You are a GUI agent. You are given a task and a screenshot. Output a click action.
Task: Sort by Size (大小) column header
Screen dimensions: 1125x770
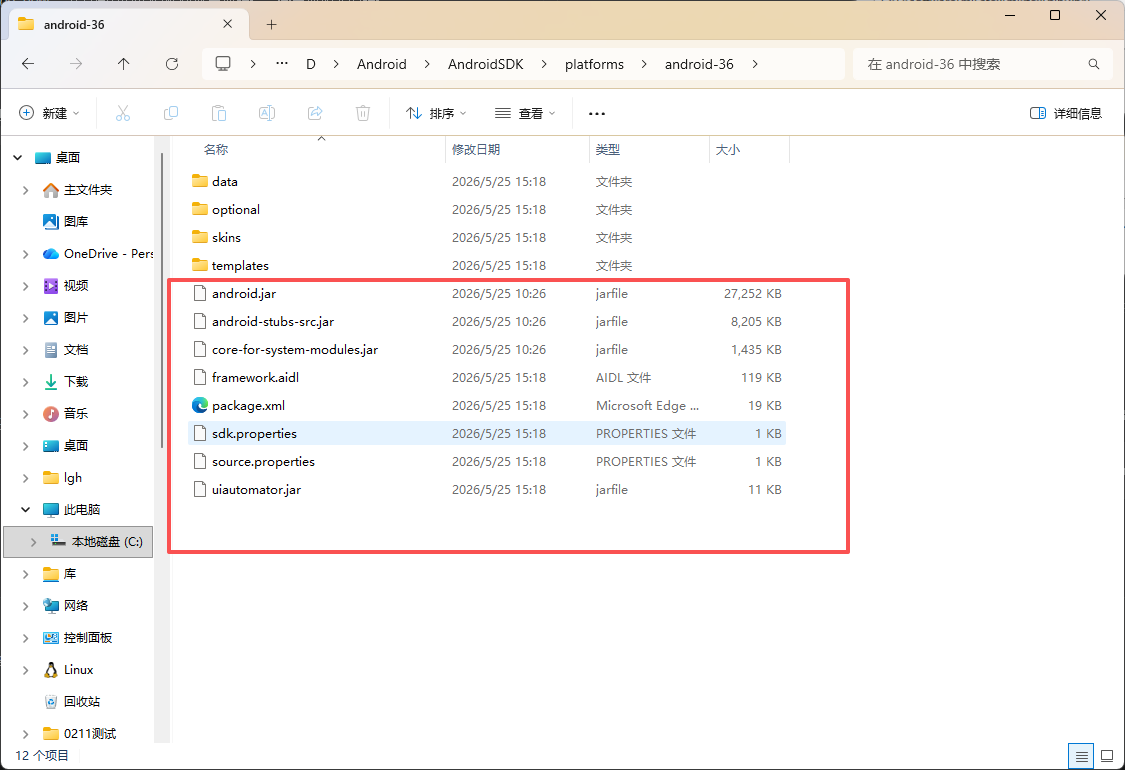[749, 149]
